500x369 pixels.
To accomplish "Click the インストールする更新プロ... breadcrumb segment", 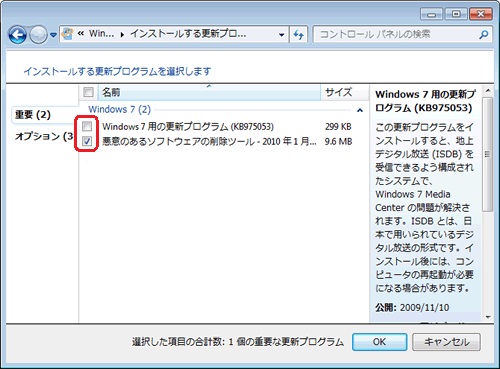I will point(188,34).
